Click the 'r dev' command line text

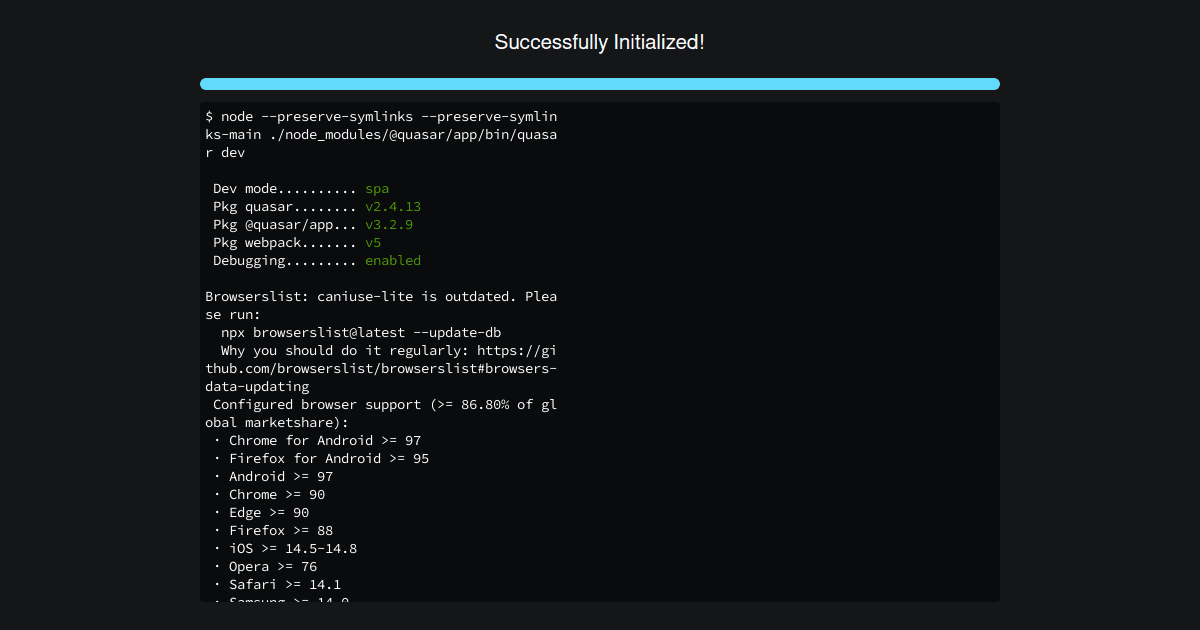[225, 152]
